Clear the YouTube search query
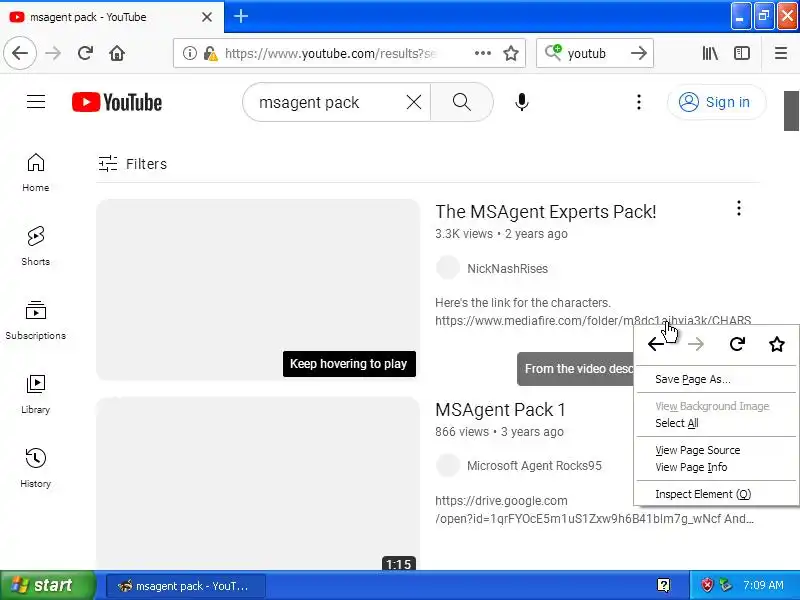Image resolution: width=800 pixels, height=600 pixels. tap(414, 102)
